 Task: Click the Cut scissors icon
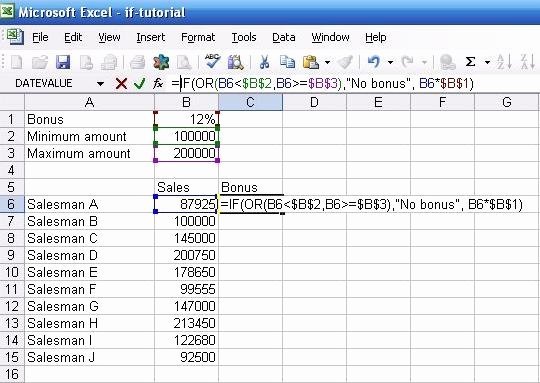tap(264, 62)
